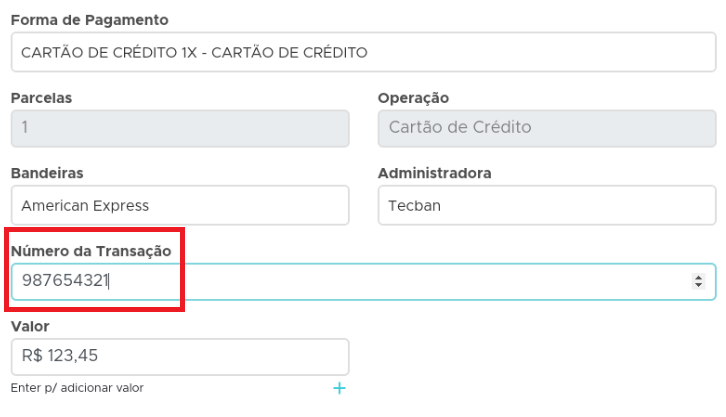Click the "Enter p/ adicionar valor" hint

[77, 388]
